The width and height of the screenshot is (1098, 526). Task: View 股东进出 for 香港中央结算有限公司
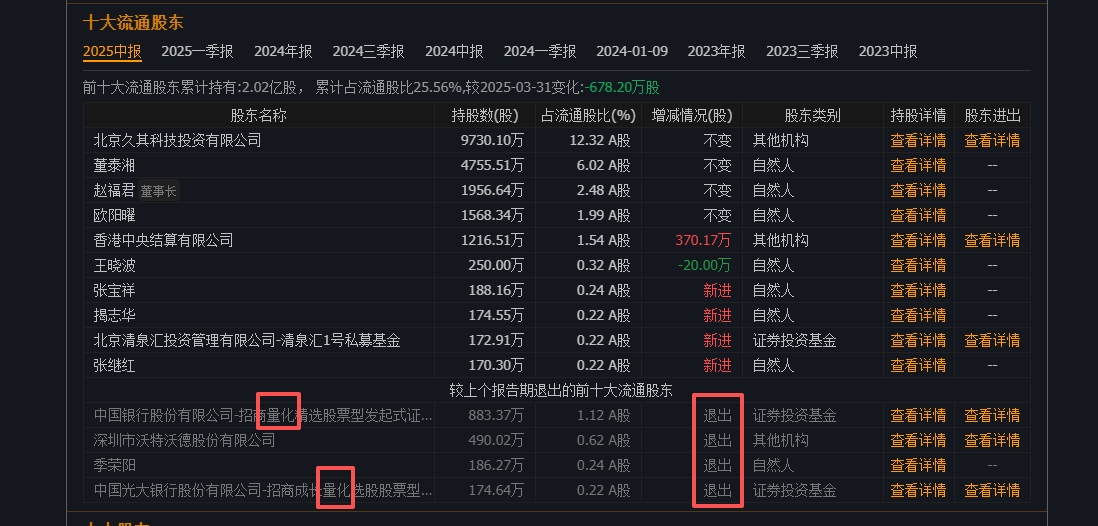tap(992, 240)
